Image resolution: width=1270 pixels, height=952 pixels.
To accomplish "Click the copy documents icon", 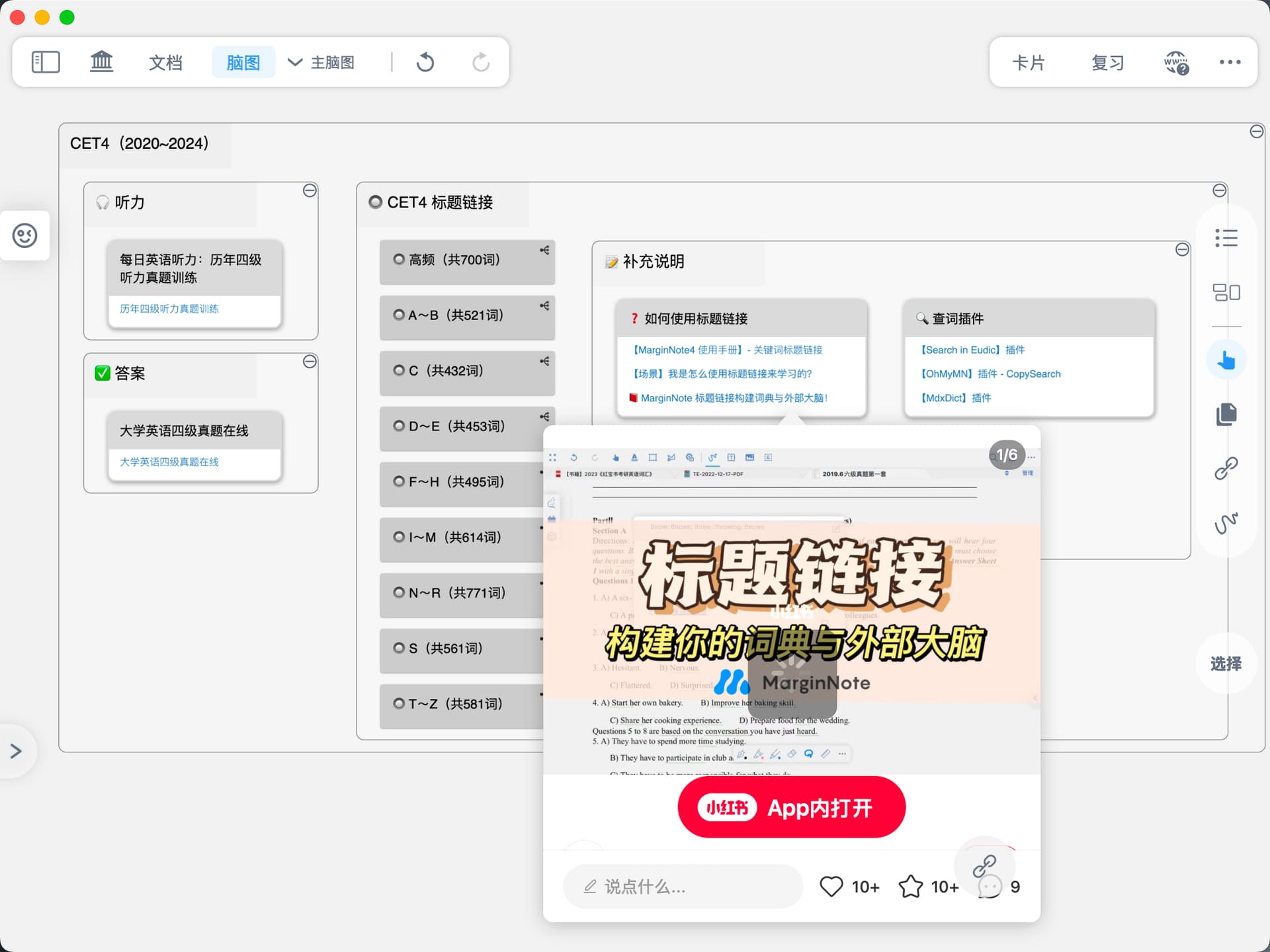I will 1226,414.
